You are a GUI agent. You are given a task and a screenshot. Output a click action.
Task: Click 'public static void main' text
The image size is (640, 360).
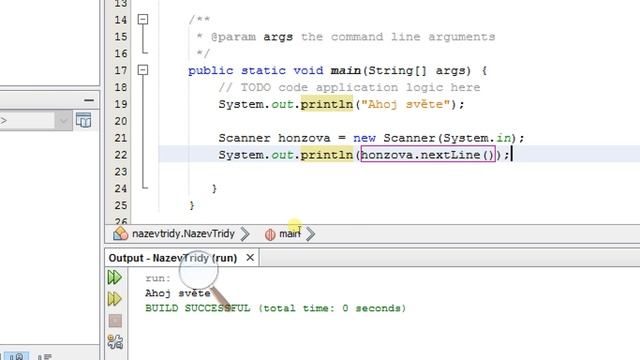click(274, 71)
